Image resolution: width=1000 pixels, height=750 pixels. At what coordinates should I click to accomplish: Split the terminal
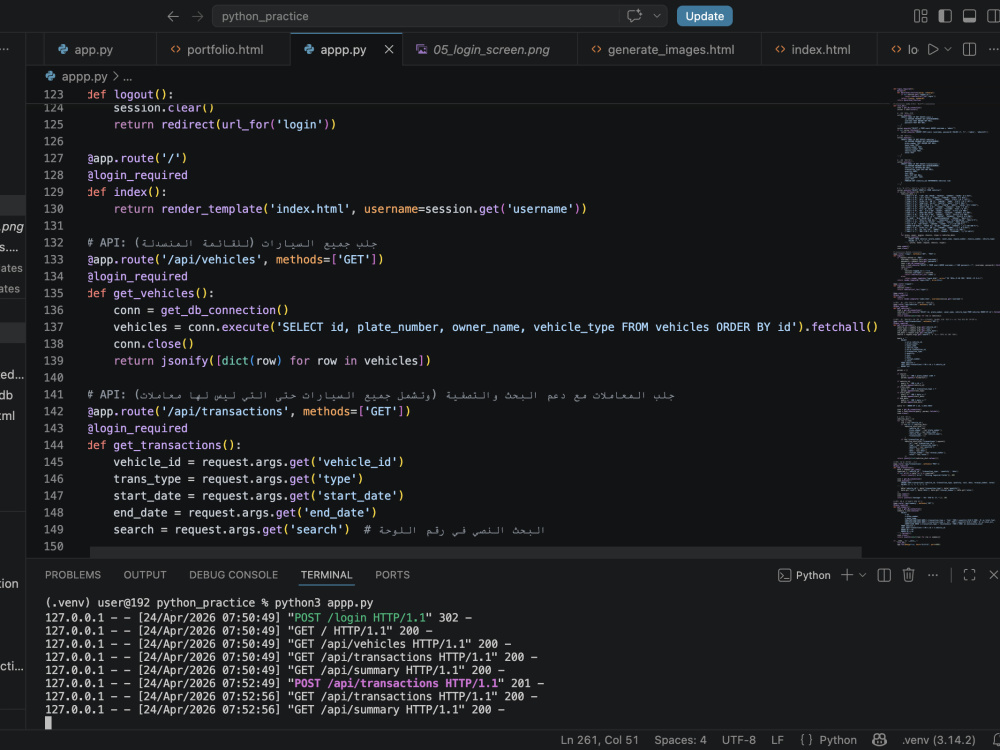pos(884,575)
